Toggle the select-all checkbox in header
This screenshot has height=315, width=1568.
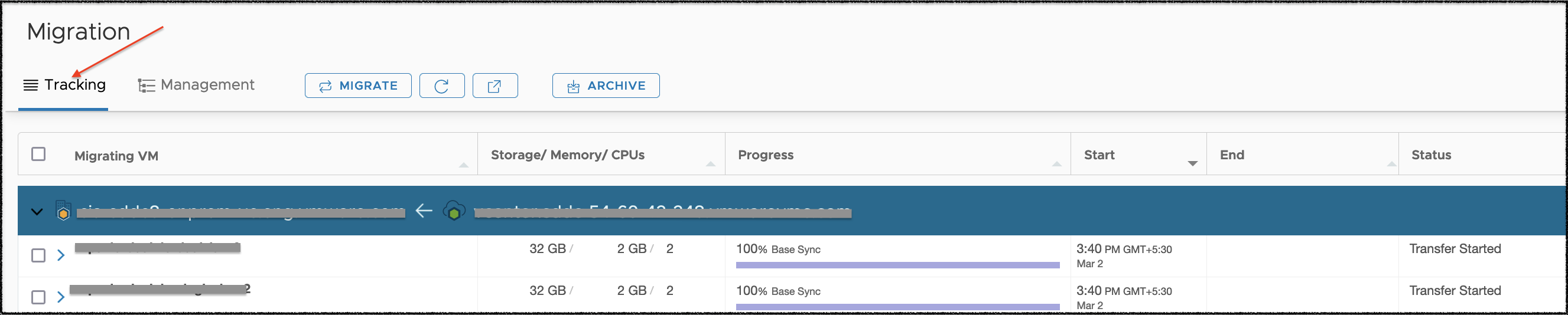[x=38, y=155]
